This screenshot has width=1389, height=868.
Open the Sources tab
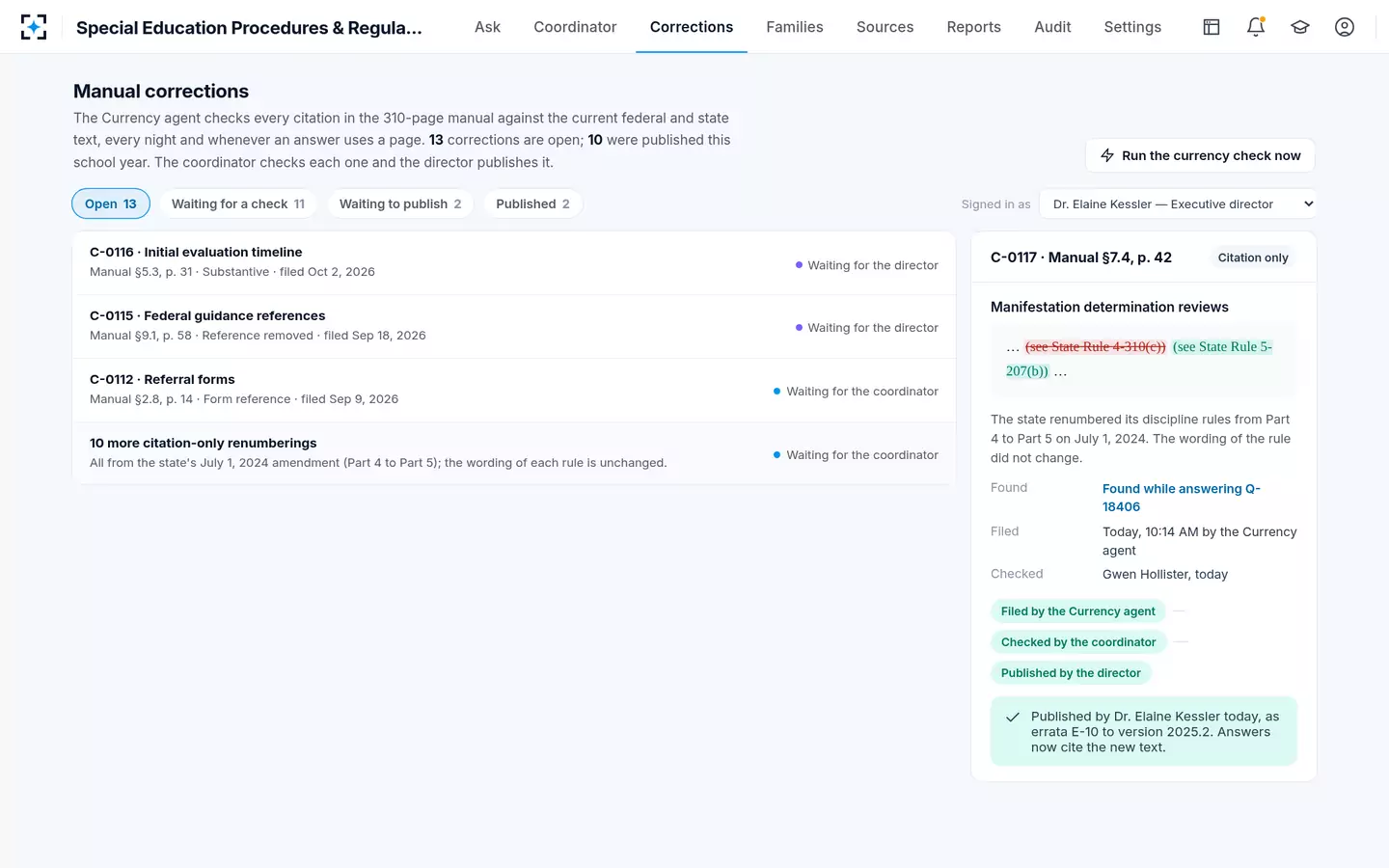pos(885,27)
